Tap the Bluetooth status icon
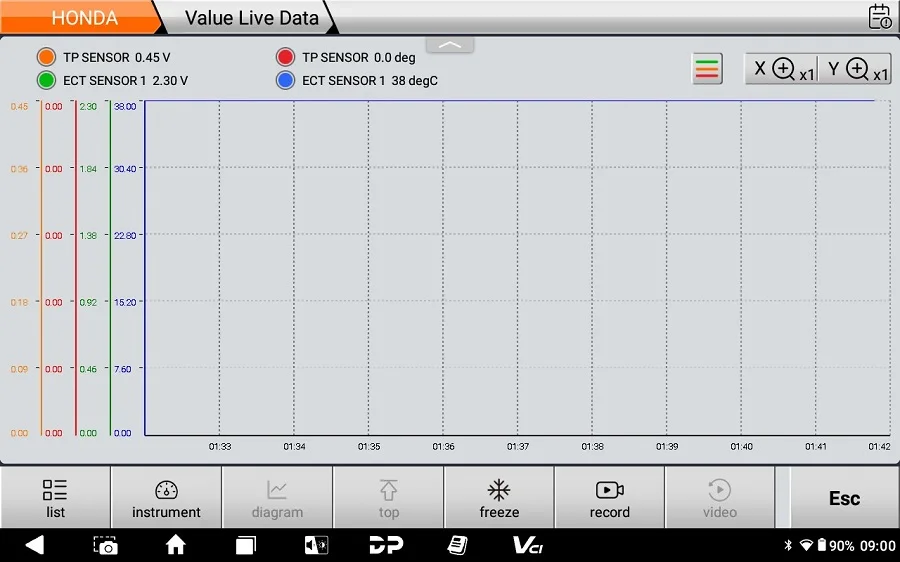Screen dimensions: 900x562 pos(788,545)
